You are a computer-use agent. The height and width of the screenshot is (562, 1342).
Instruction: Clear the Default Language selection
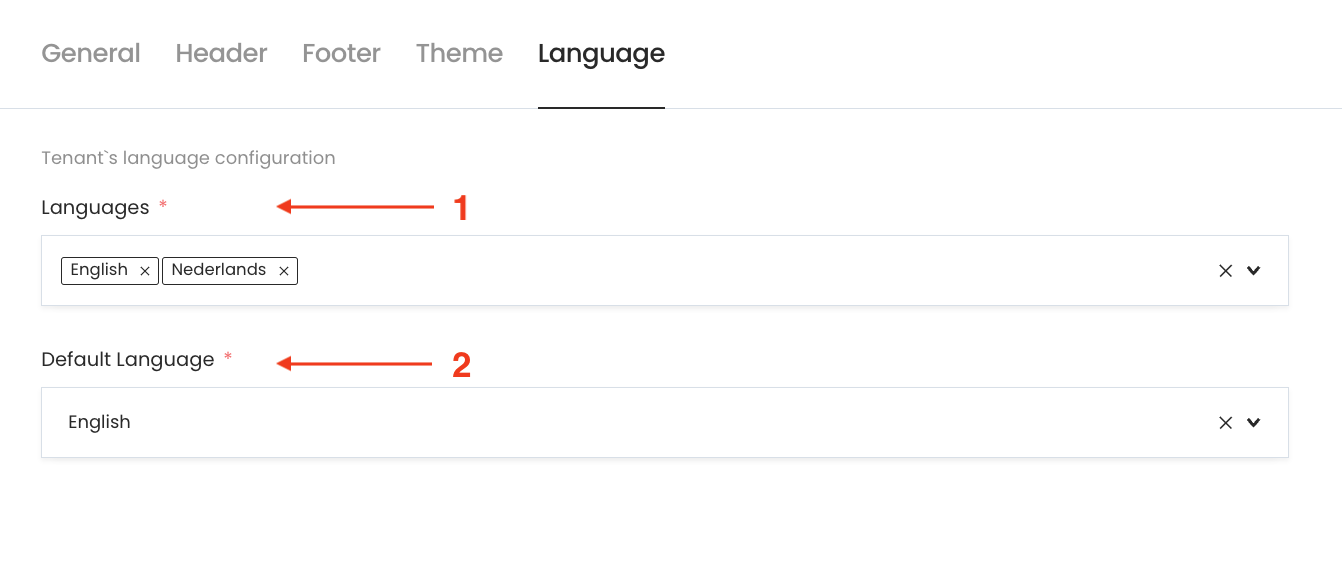(1225, 422)
